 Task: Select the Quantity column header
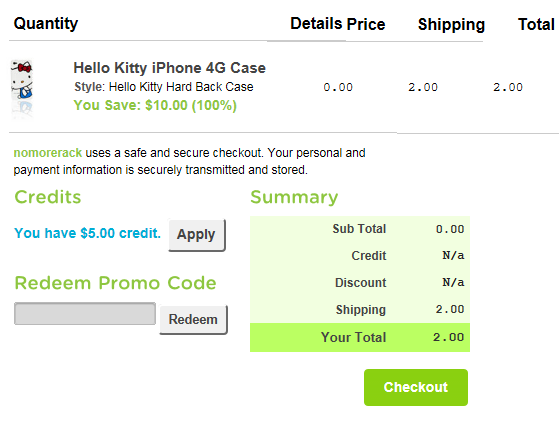click(x=46, y=24)
